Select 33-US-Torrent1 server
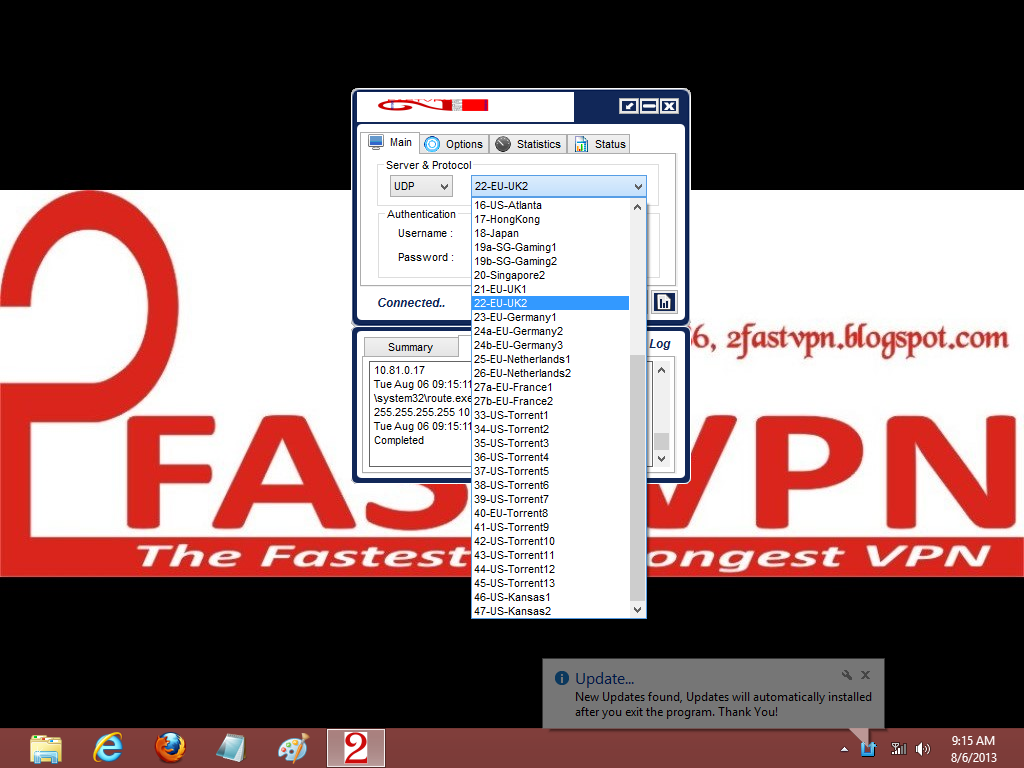 [550, 415]
